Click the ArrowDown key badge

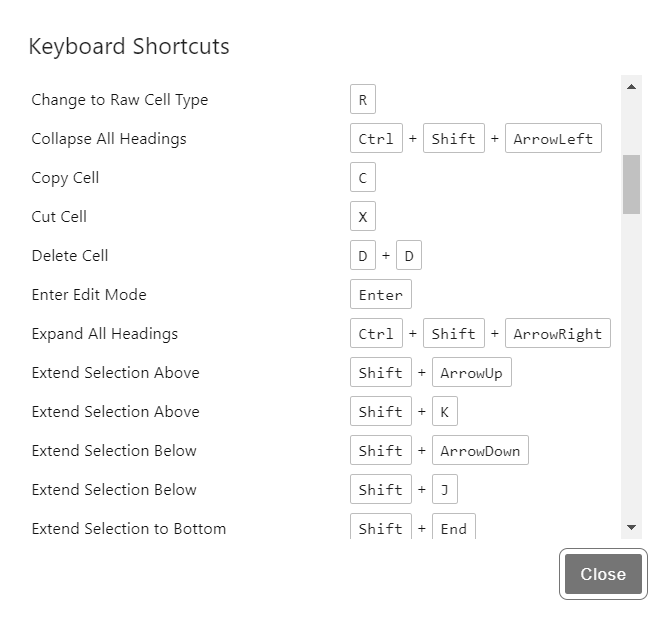(x=480, y=451)
